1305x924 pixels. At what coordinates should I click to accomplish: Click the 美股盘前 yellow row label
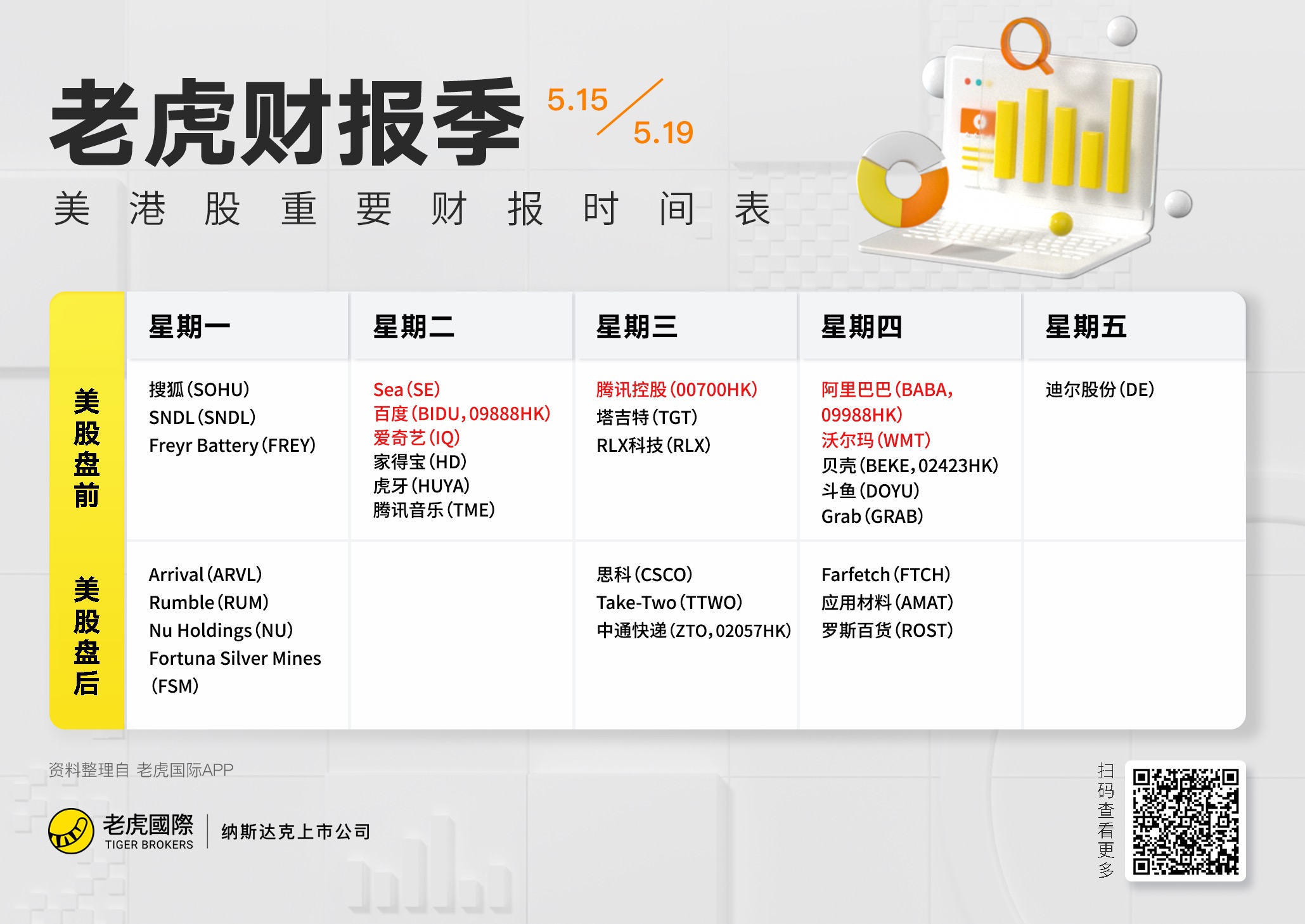tap(87, 449)
